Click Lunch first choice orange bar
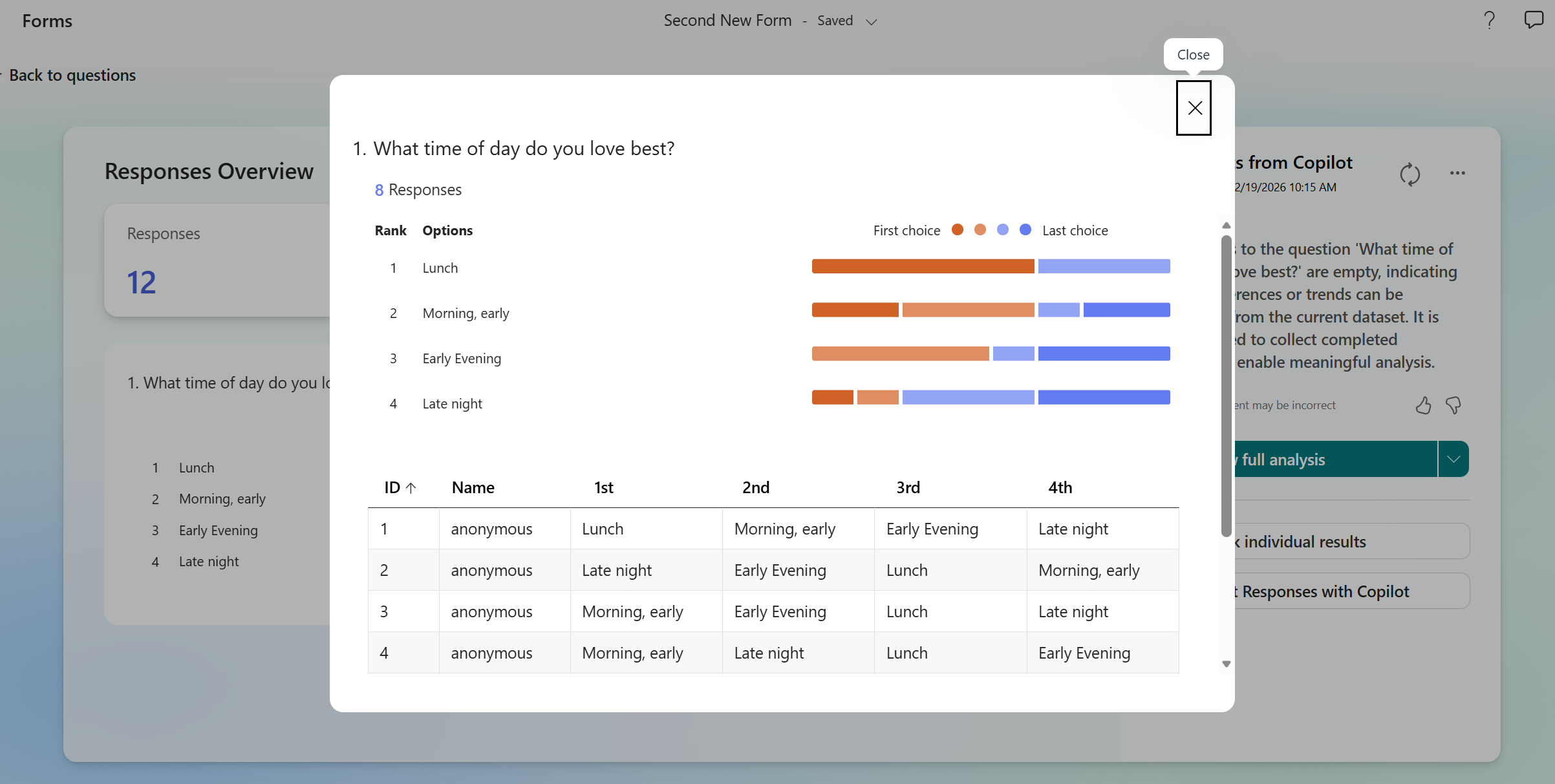Image resolution: width=1555 pixels, height=784 pixels. coord(923,266)
